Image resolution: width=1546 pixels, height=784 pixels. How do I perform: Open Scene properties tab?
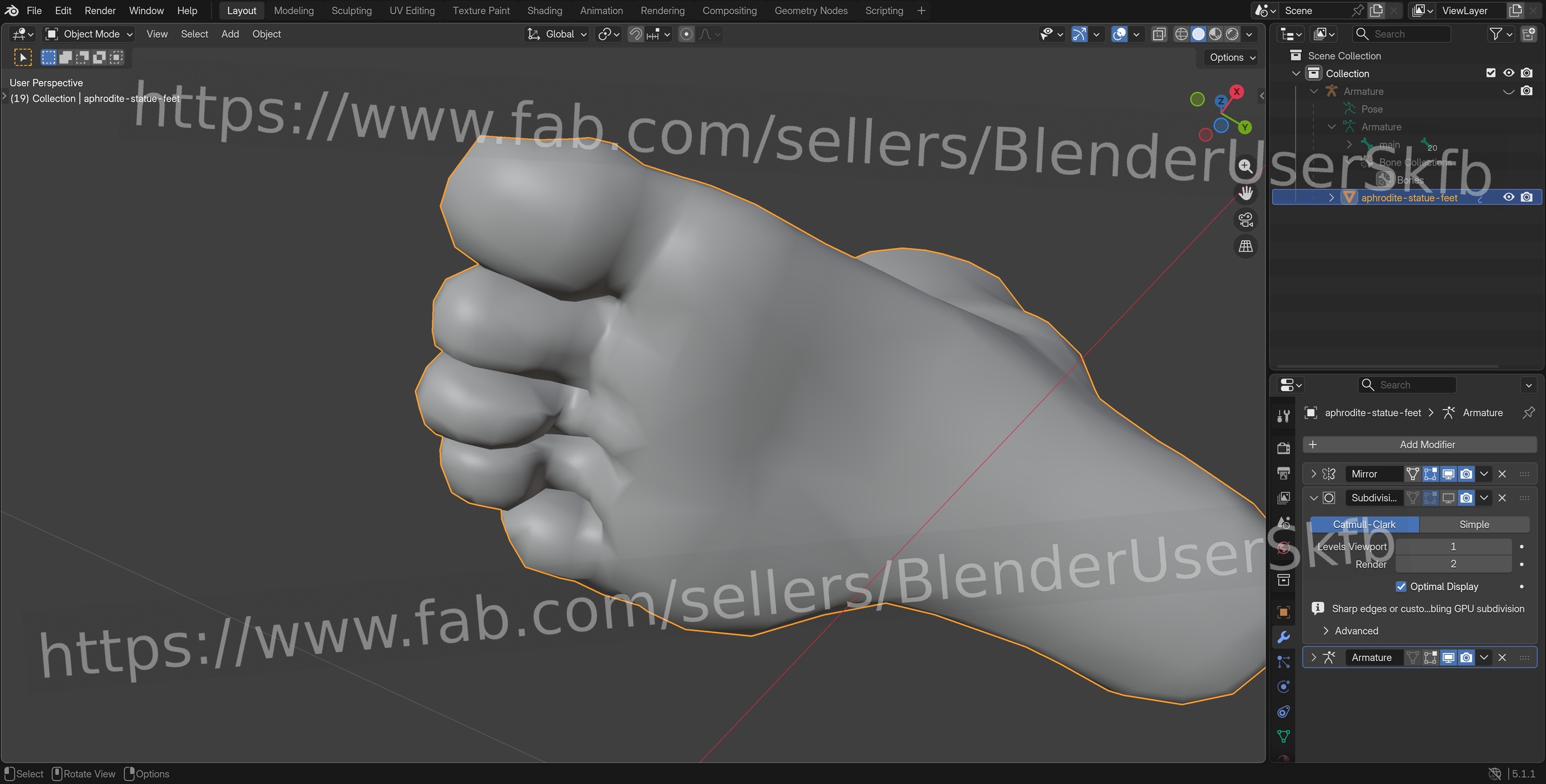coord(1283,522)
